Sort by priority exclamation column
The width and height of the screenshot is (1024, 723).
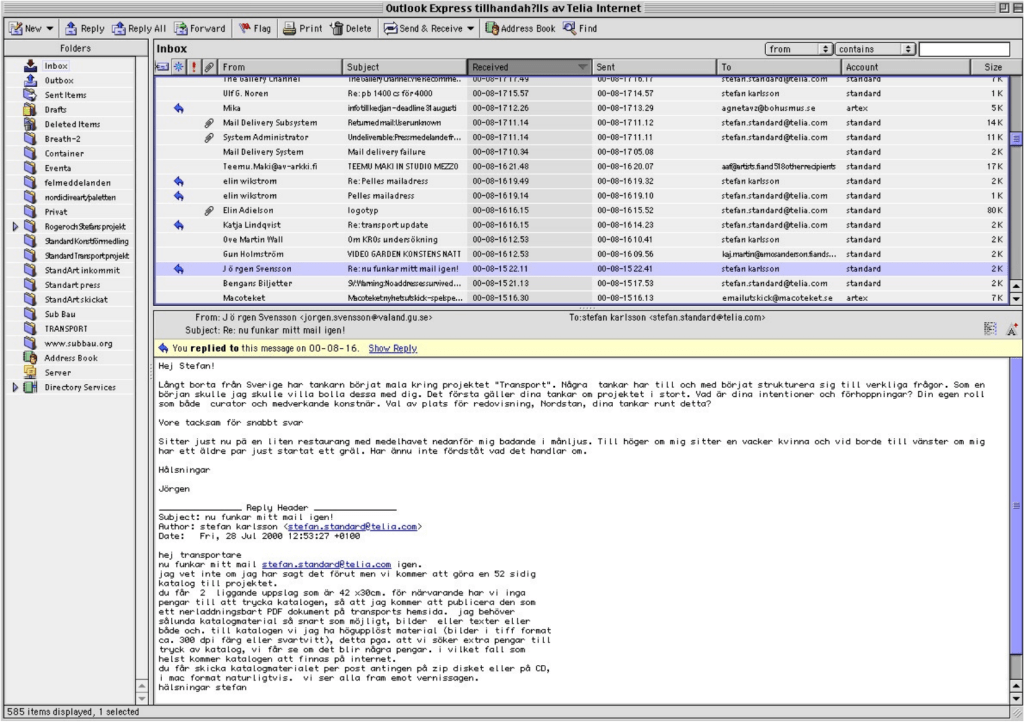pyautogui.click(x=193, y=67)
